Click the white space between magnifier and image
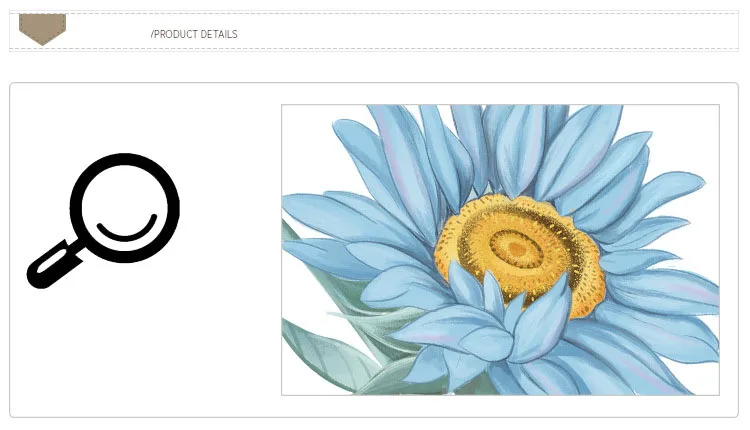Image resolution: width=750 pixels, height=430 pixels. pos(231,249)
